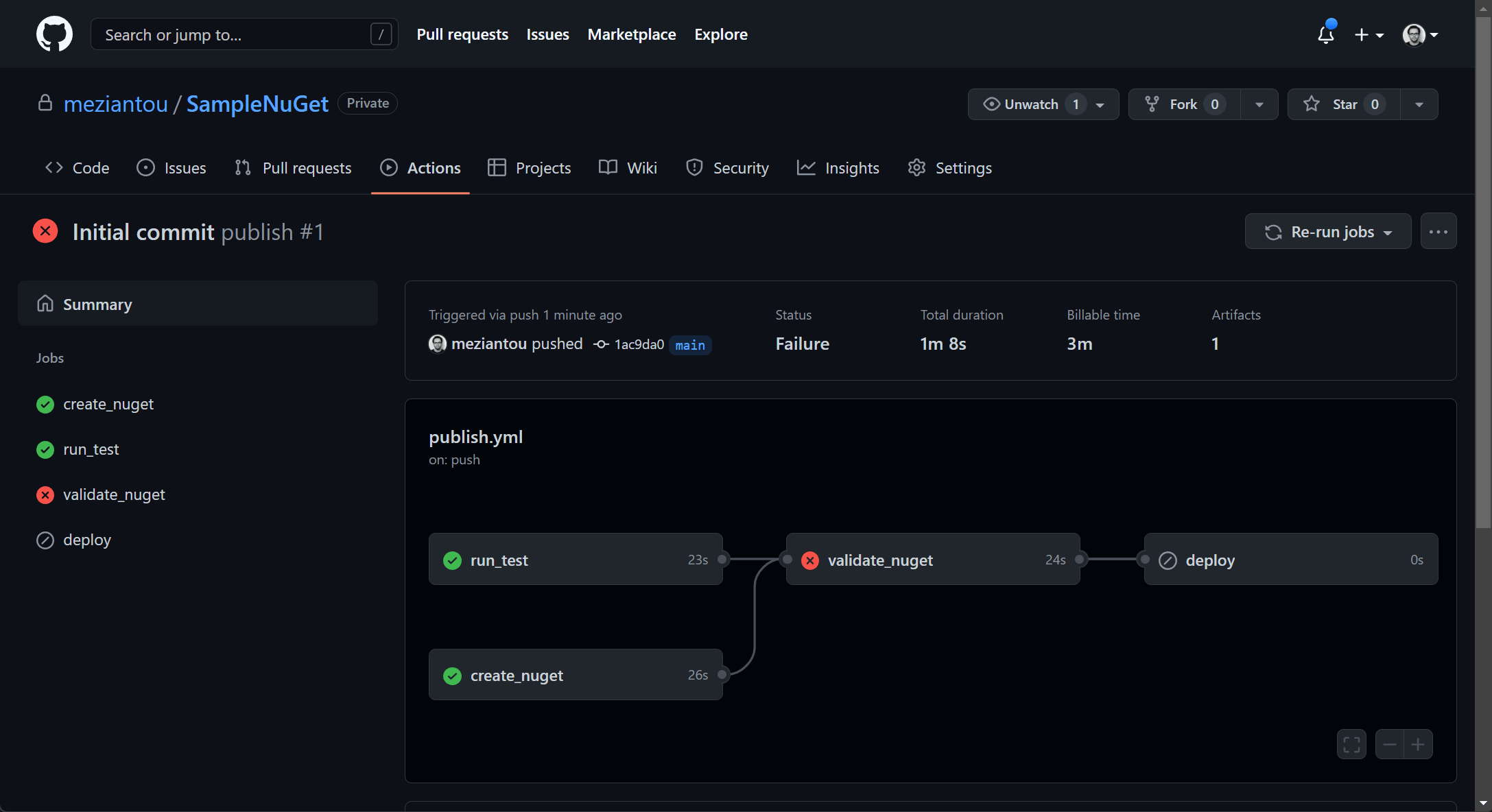Screen dimensions: 1492x812
Task: Open commit 1ac9da0 link
Action: point(639,344)
